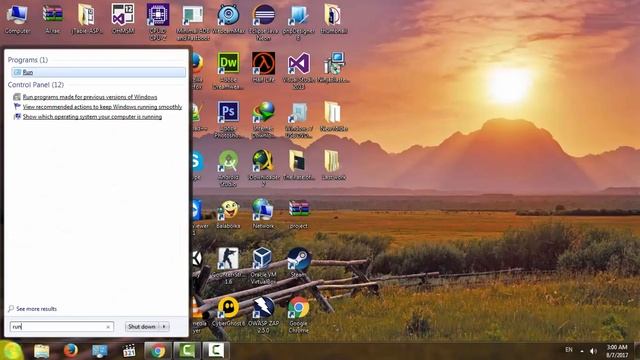Screen dimensions: 640x360
Task: Launch Steam from the desktop
Action: pyautogui.click(x=298, y=262)
